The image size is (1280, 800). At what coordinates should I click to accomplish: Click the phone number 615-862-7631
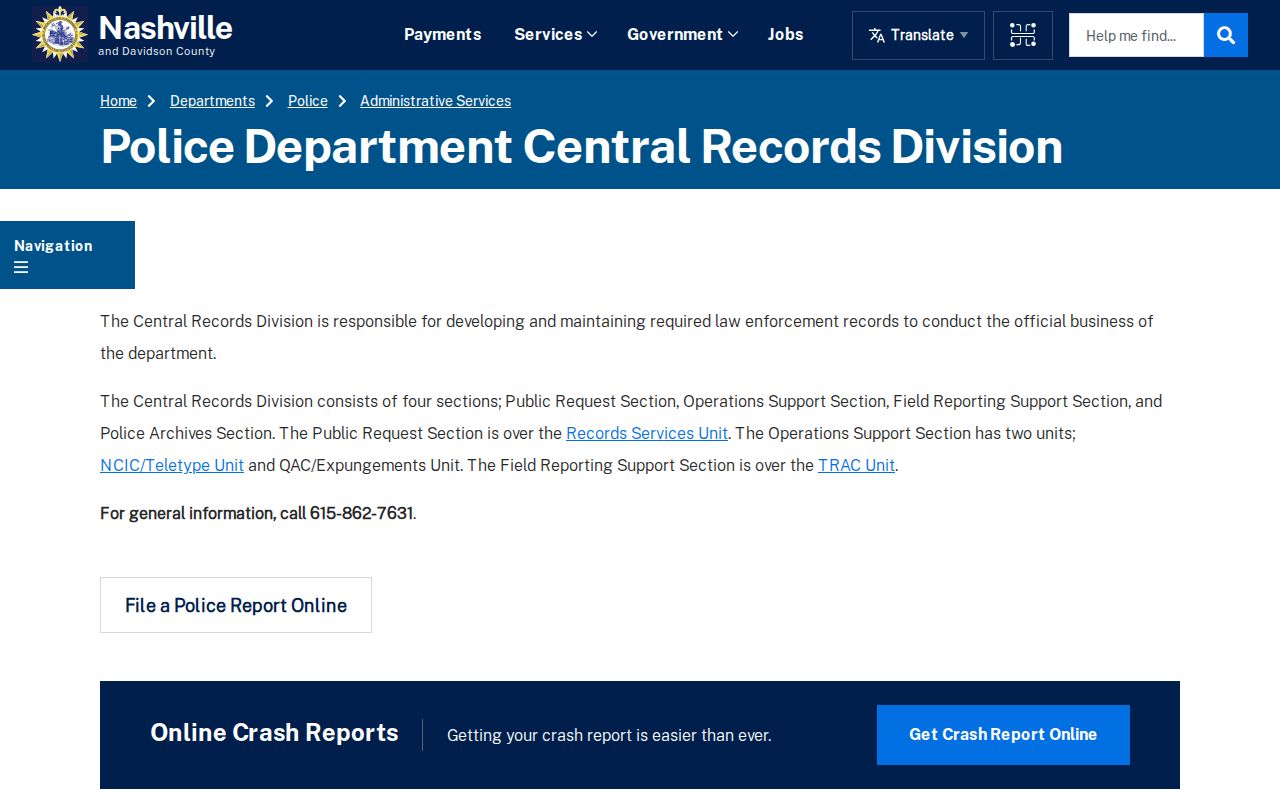pos(361,513)
